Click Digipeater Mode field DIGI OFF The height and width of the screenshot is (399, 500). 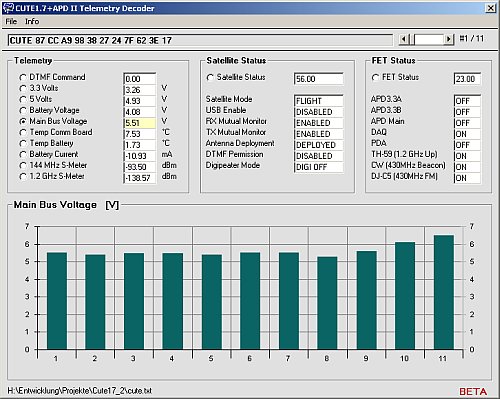point(319,167)
